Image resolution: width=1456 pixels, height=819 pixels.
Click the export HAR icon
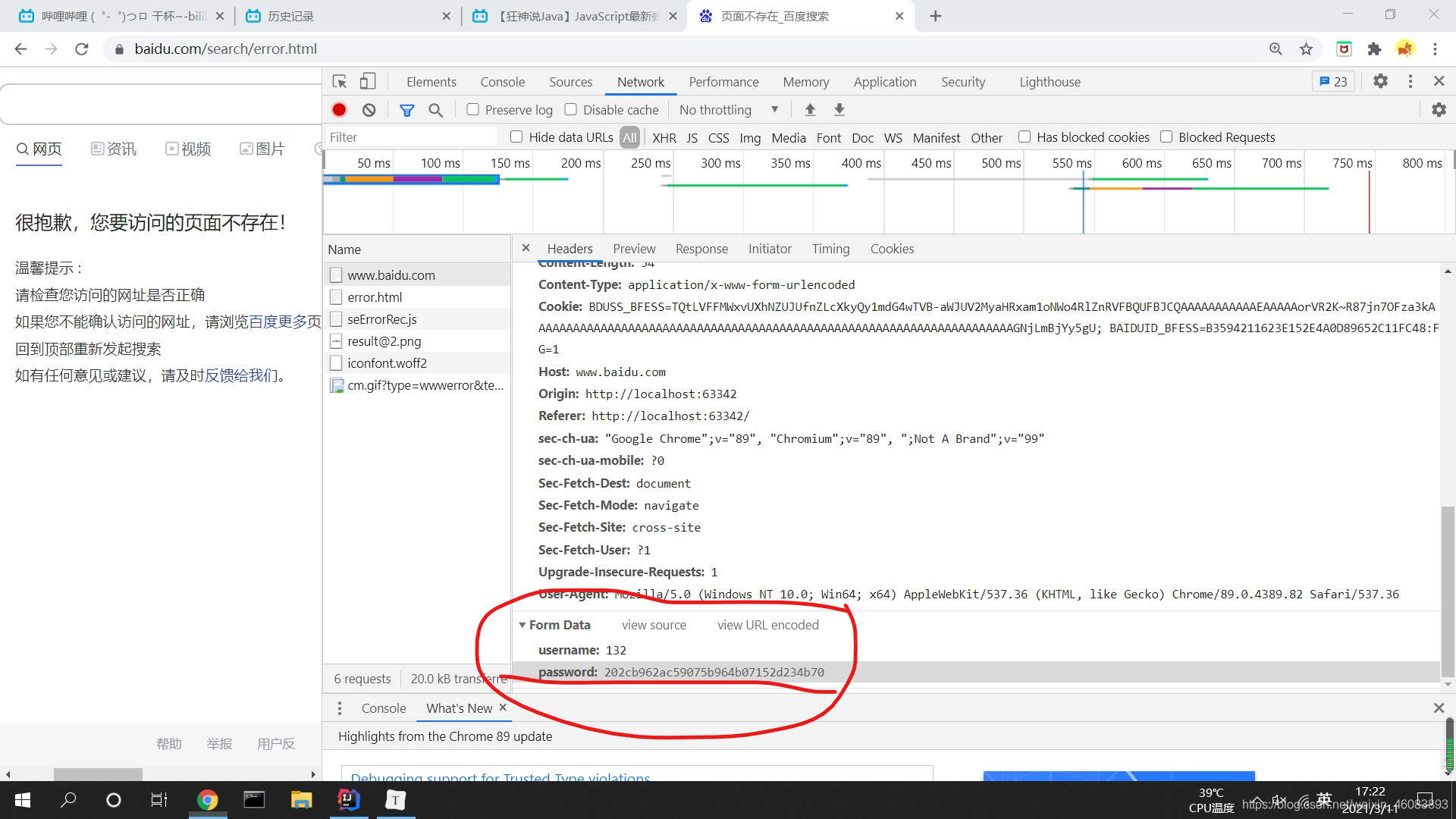coord(840,110)
